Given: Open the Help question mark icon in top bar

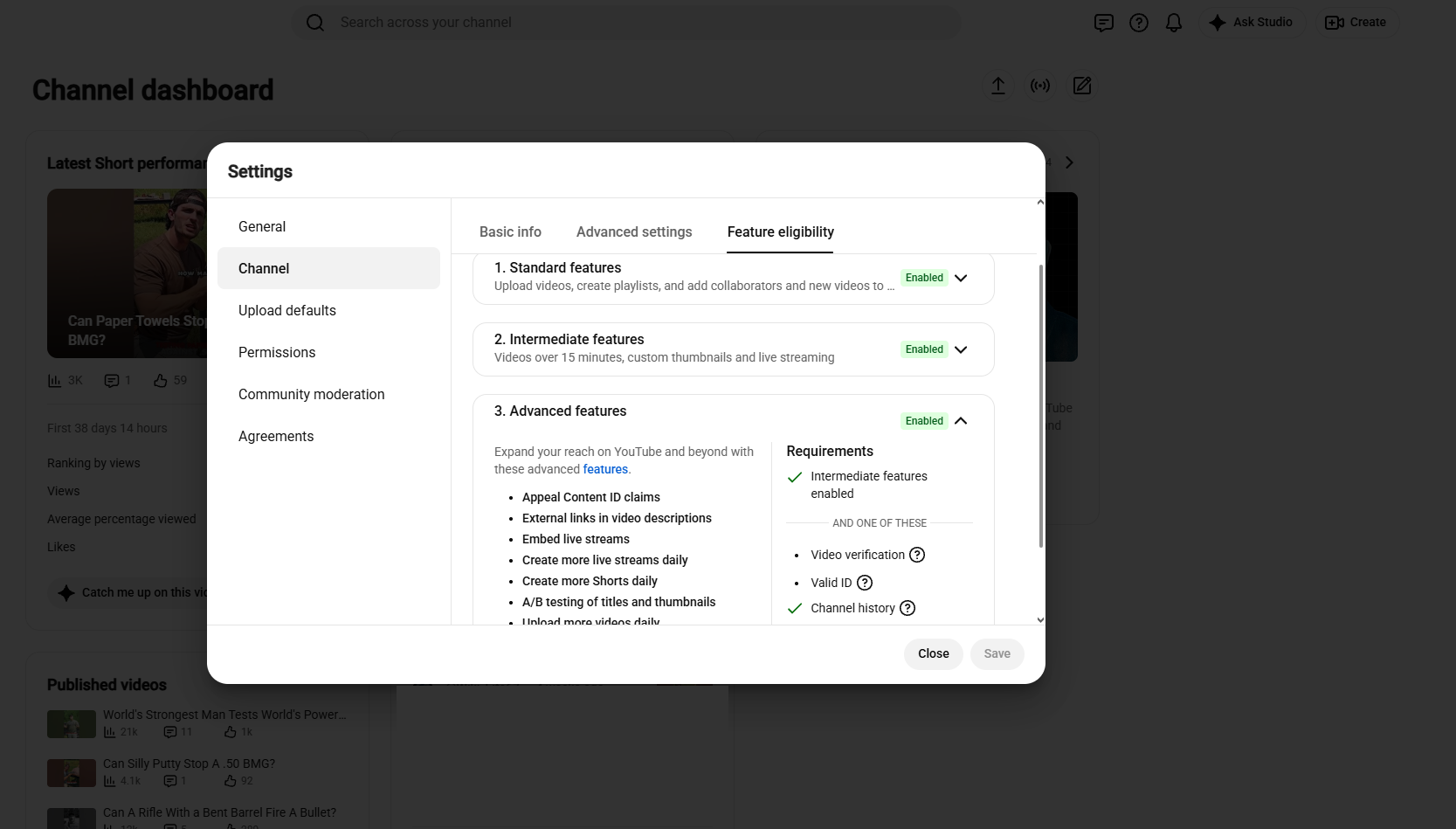Looking at the screenshot, I should click(1139, 23).
